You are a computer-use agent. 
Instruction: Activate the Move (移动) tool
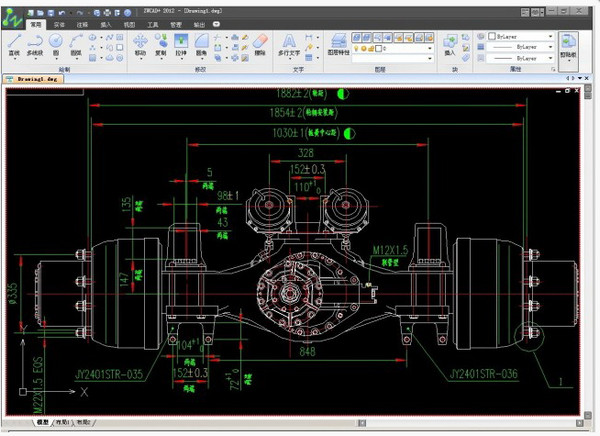[139, 43]
